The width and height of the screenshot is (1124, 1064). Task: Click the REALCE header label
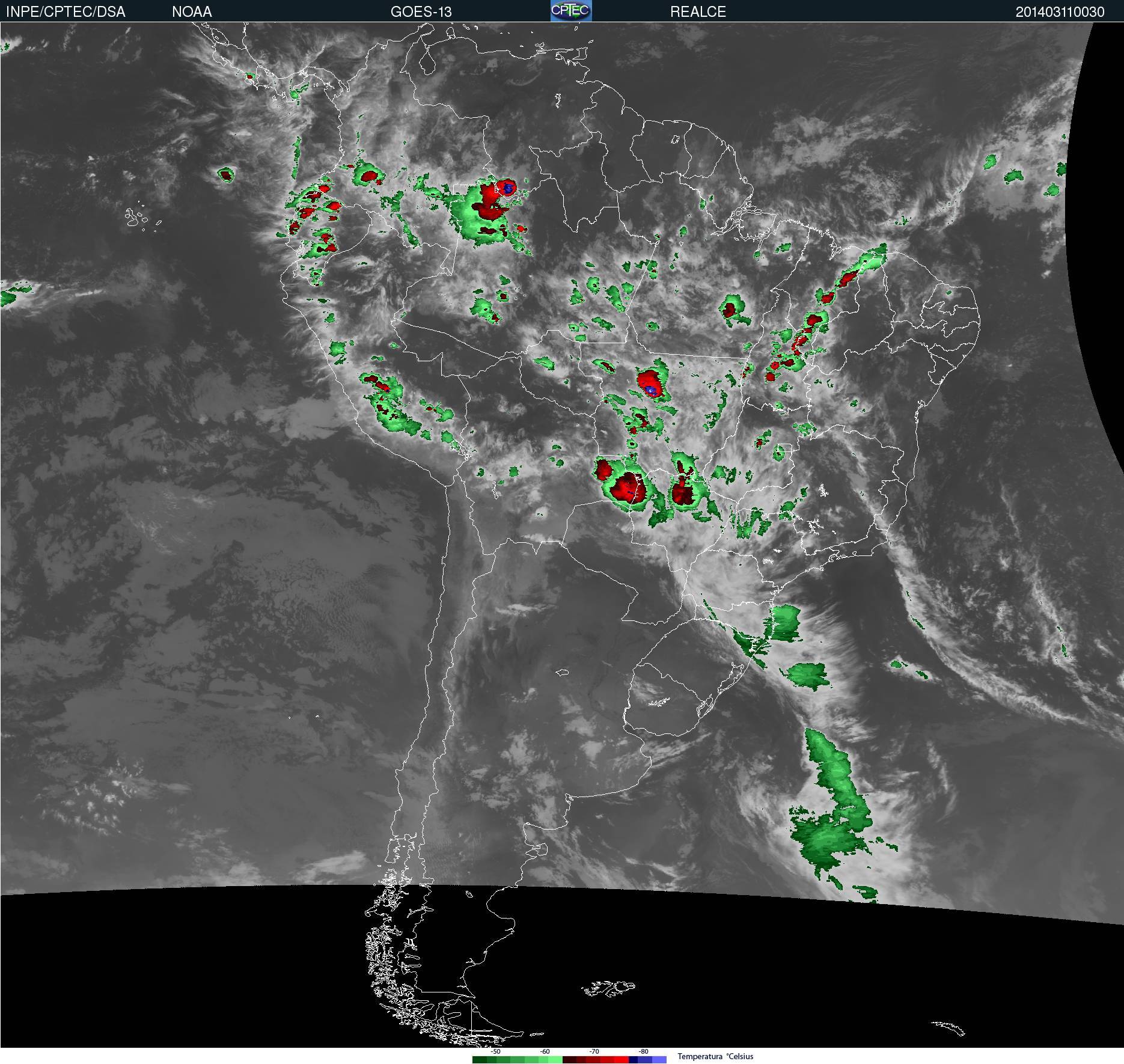point(698,12)
